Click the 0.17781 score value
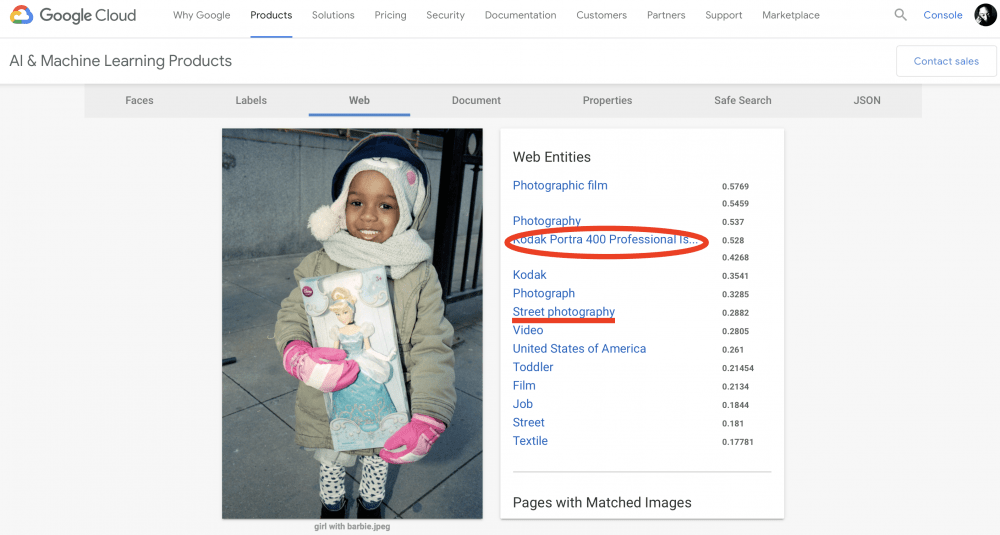The image size is (1000, 535). (738, 442)
